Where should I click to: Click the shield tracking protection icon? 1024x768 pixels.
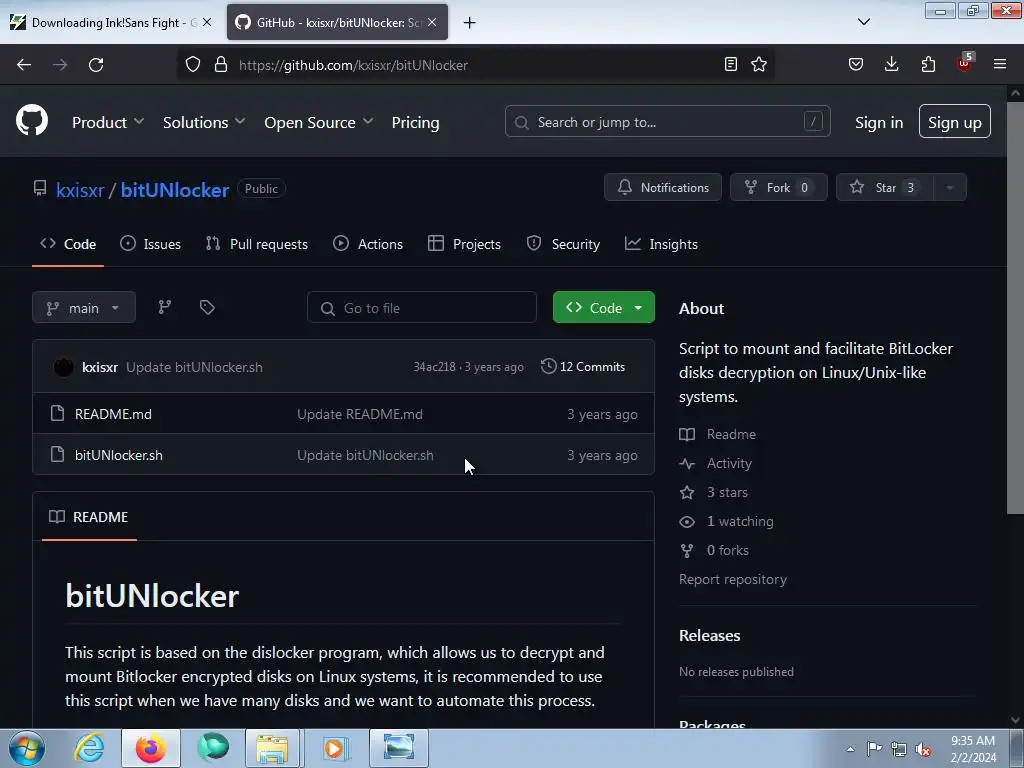[x=193, y=65]
